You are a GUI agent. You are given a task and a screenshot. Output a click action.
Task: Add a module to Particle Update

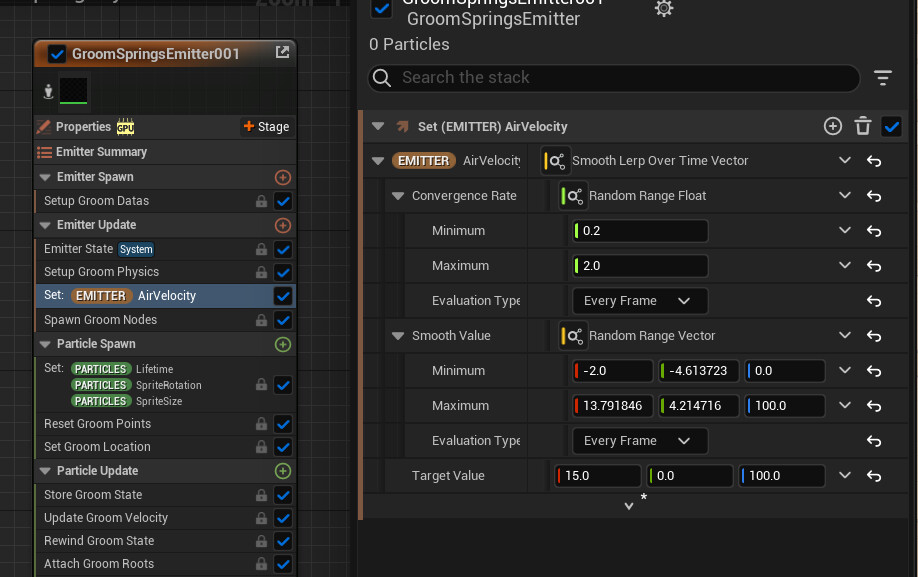coord(283,471)
